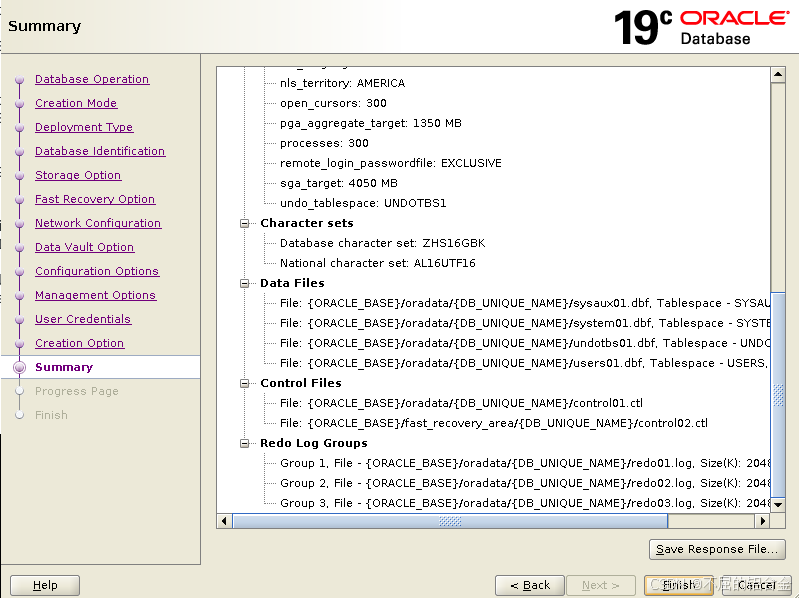Select Group 1 redo01.log row
799x598 pixels.
click(x=525, y=463)
